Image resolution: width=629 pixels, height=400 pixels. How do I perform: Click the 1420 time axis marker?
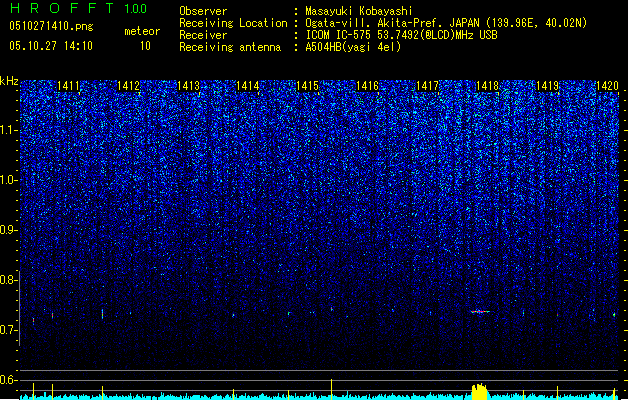point(607,86)
